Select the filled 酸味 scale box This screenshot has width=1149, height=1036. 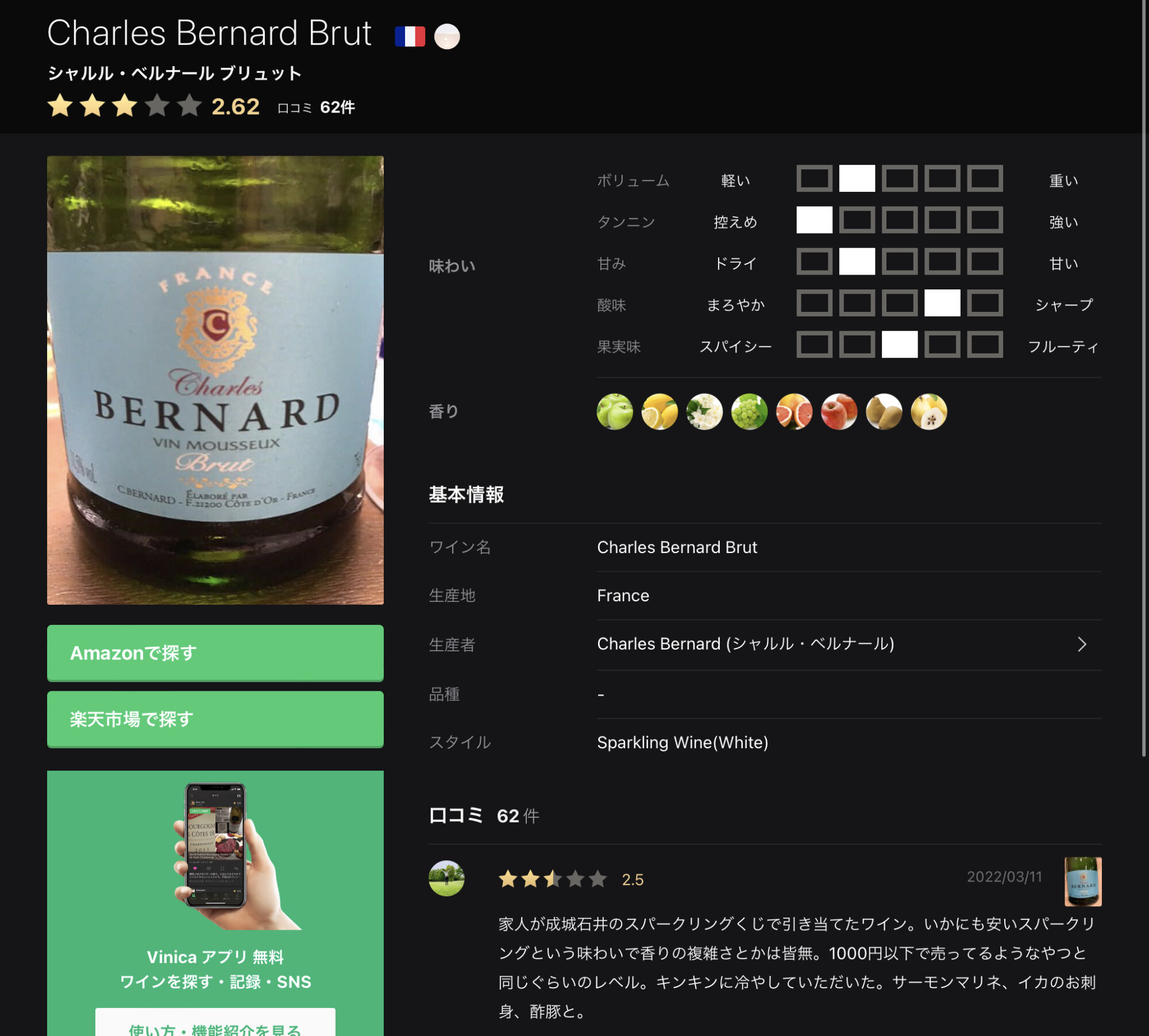942,303
